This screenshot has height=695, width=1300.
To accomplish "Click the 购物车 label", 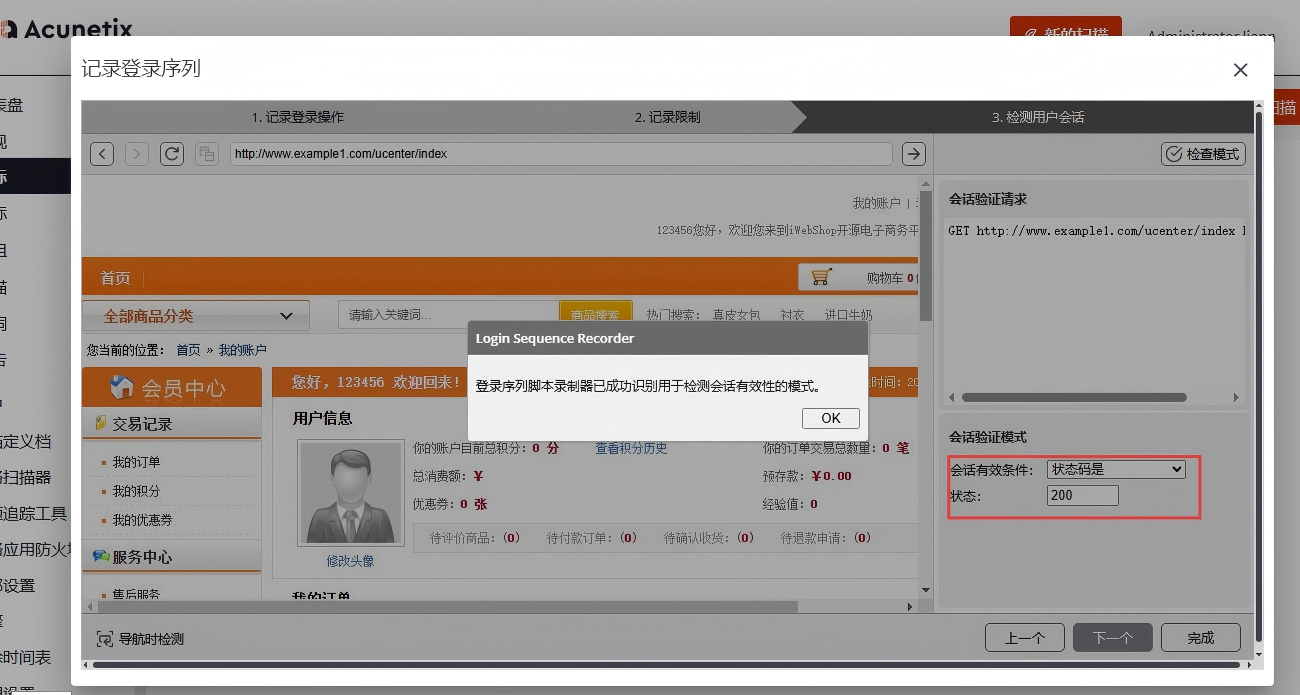I will tap(885, 278).
